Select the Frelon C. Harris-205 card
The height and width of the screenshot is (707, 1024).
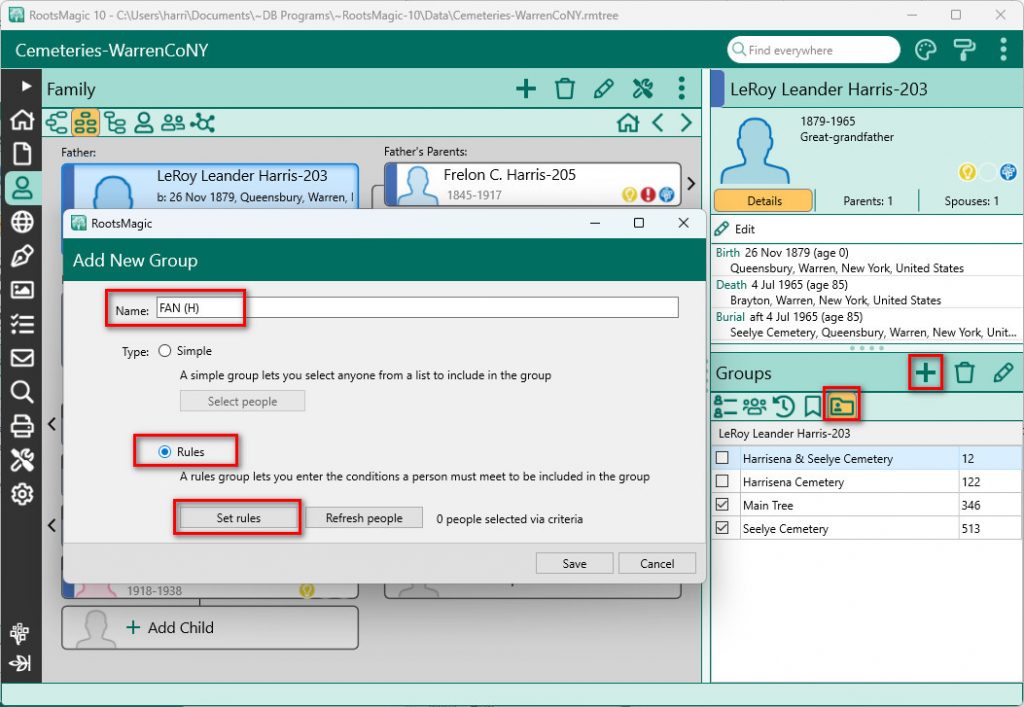click(532, 185)
